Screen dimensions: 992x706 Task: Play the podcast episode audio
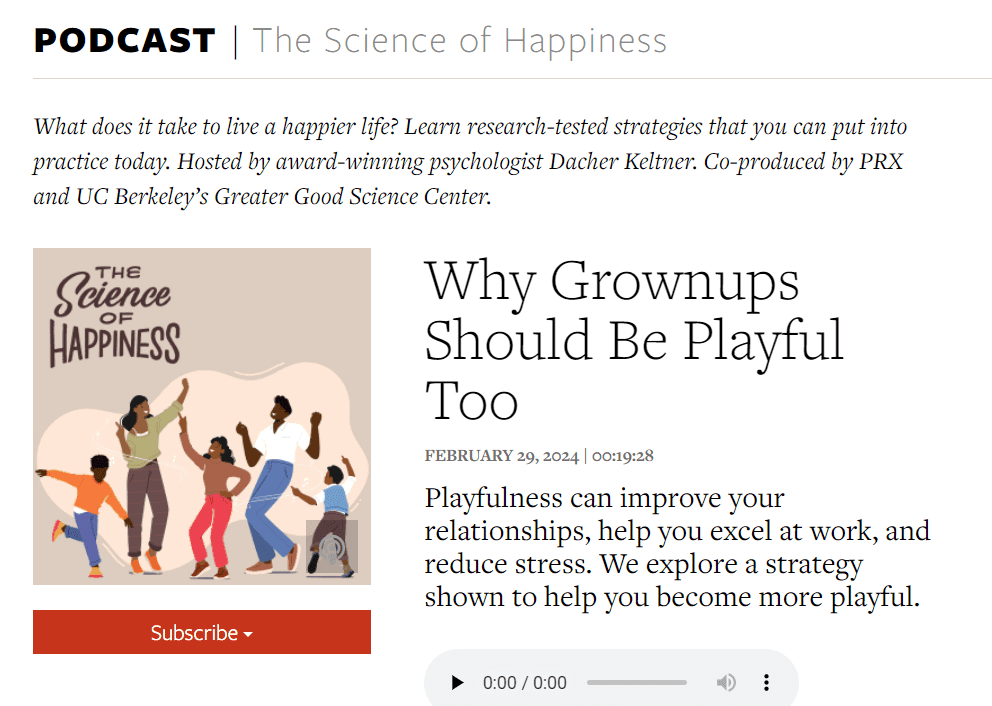tap(457, 683)
